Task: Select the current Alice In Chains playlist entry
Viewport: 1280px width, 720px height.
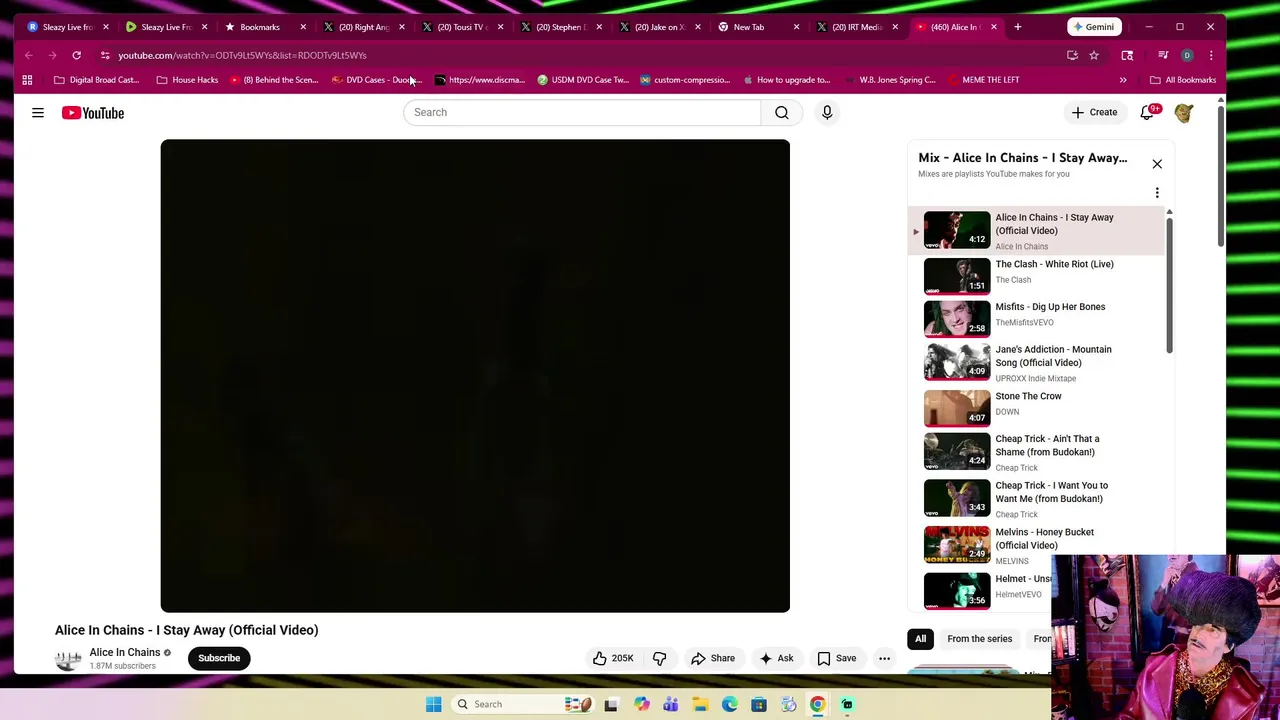Action: [x=1038, y=231]
